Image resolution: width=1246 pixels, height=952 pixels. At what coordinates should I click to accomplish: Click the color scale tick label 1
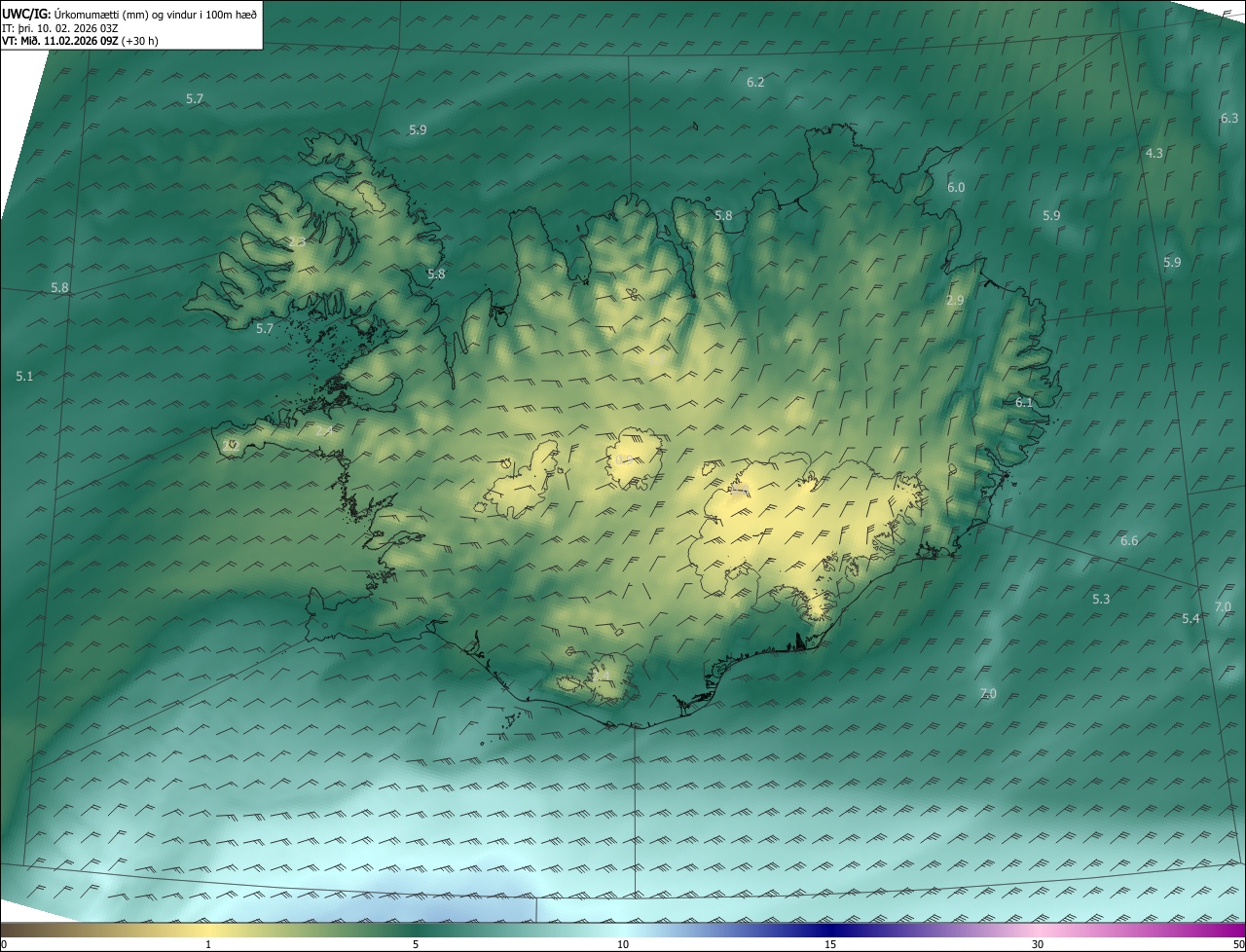(208, 944)
